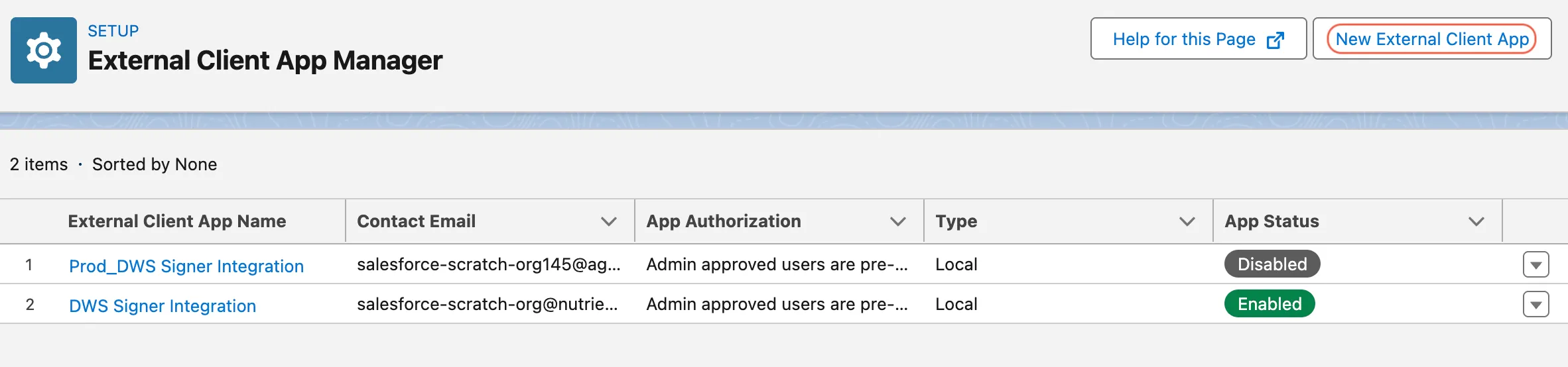Select email salesforce-scratch-org145@ag... cell
1568x367 pixels.
tap(489, 264)
